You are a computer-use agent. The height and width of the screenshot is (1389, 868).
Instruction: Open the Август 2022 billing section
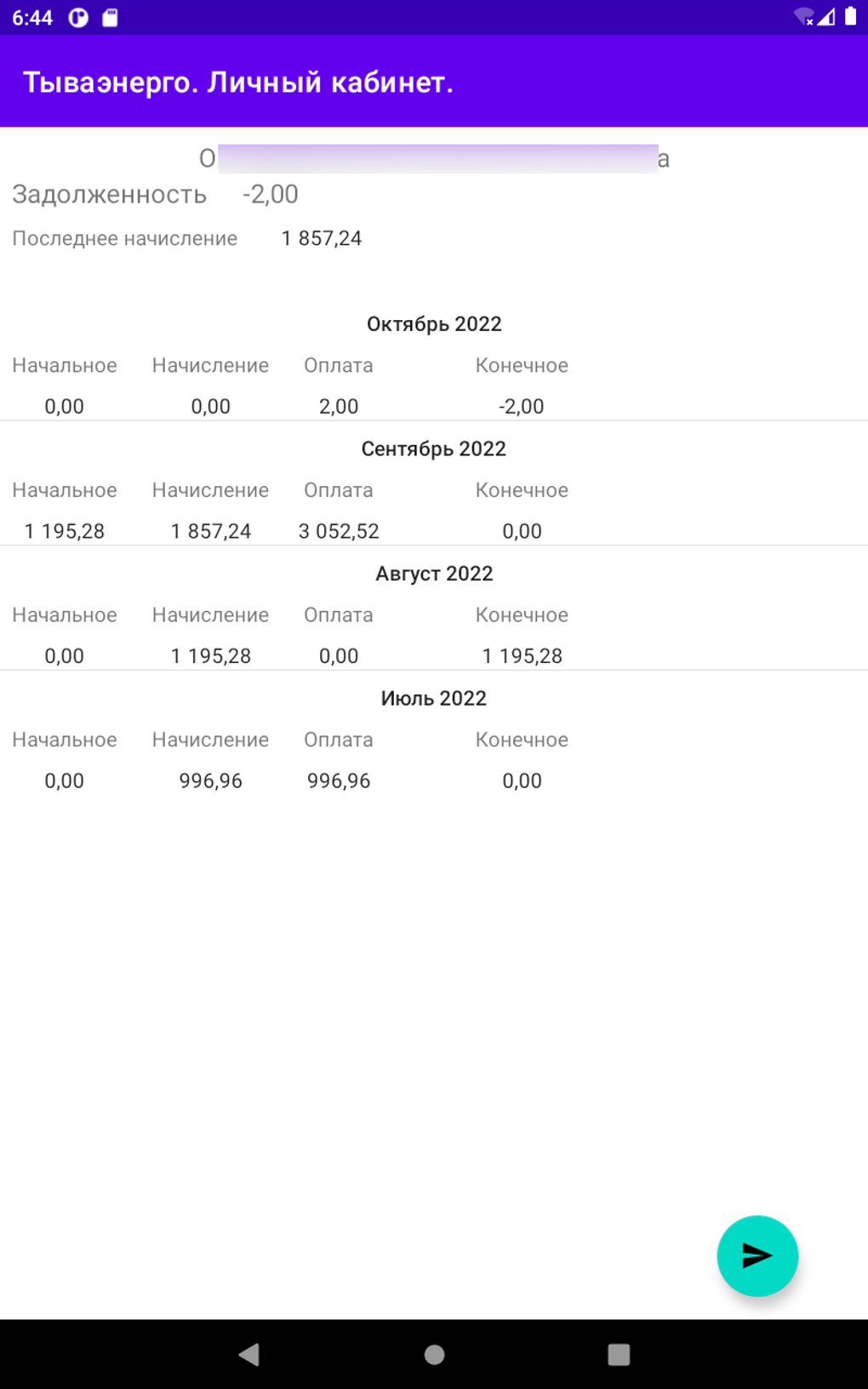click(434, 574)
